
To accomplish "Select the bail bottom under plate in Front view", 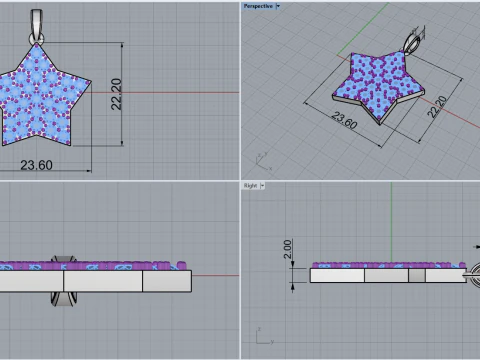I will 64,299.
